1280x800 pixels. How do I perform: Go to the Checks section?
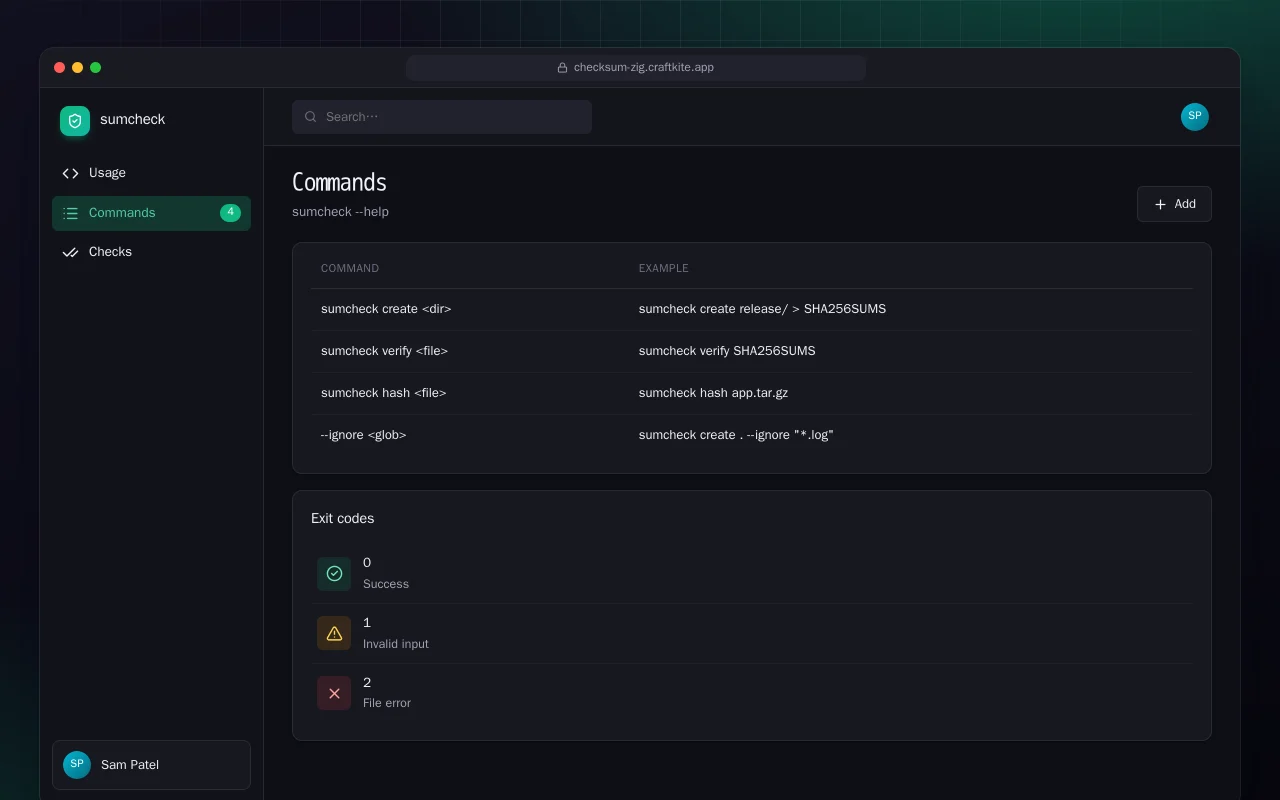click(151, 252)
